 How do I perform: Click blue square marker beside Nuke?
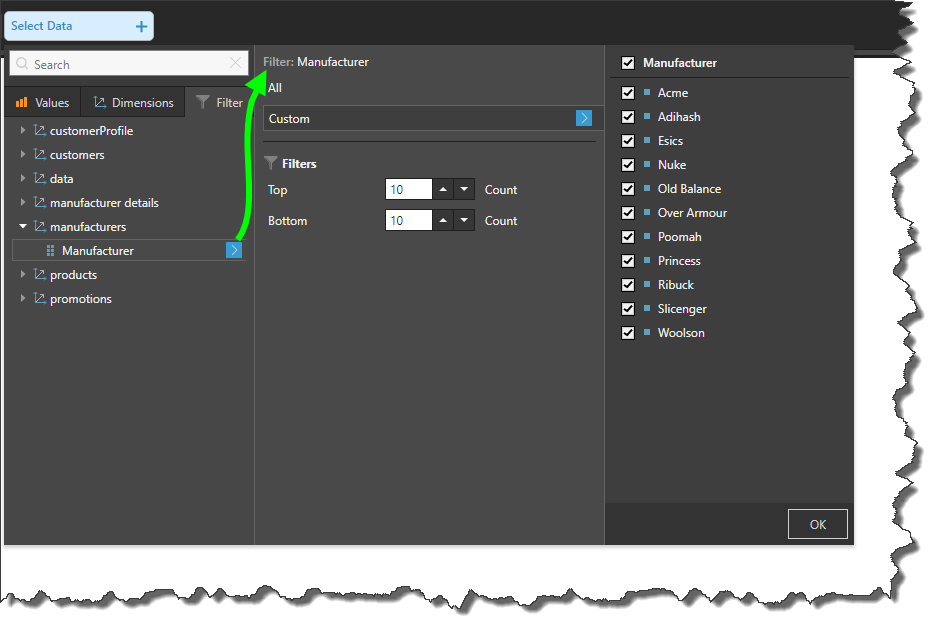tap(647, 164)
